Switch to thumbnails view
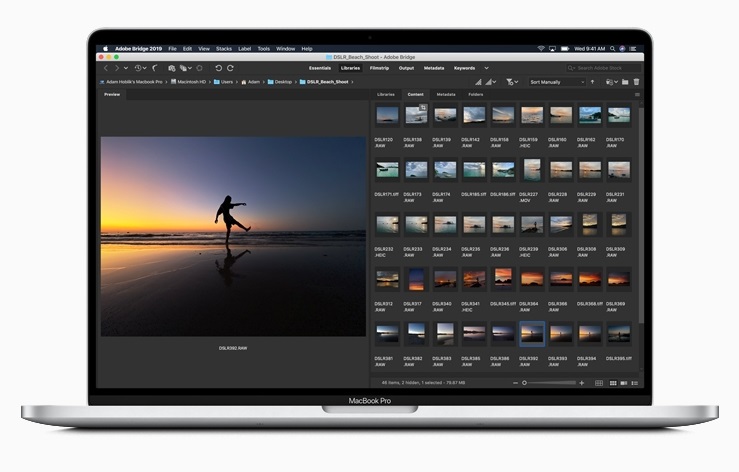 pos(613,383)
